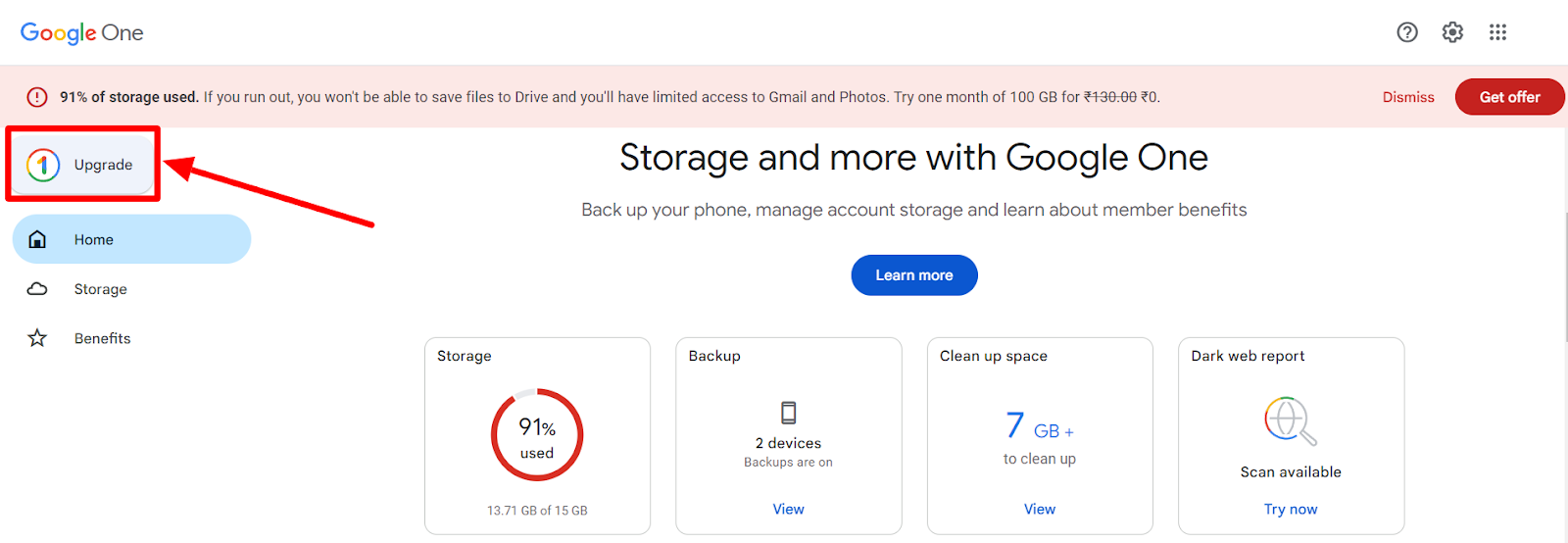This screenshot has height=543, width=1568.
Task: Click the Google One logo
Action: click(82, 33)
